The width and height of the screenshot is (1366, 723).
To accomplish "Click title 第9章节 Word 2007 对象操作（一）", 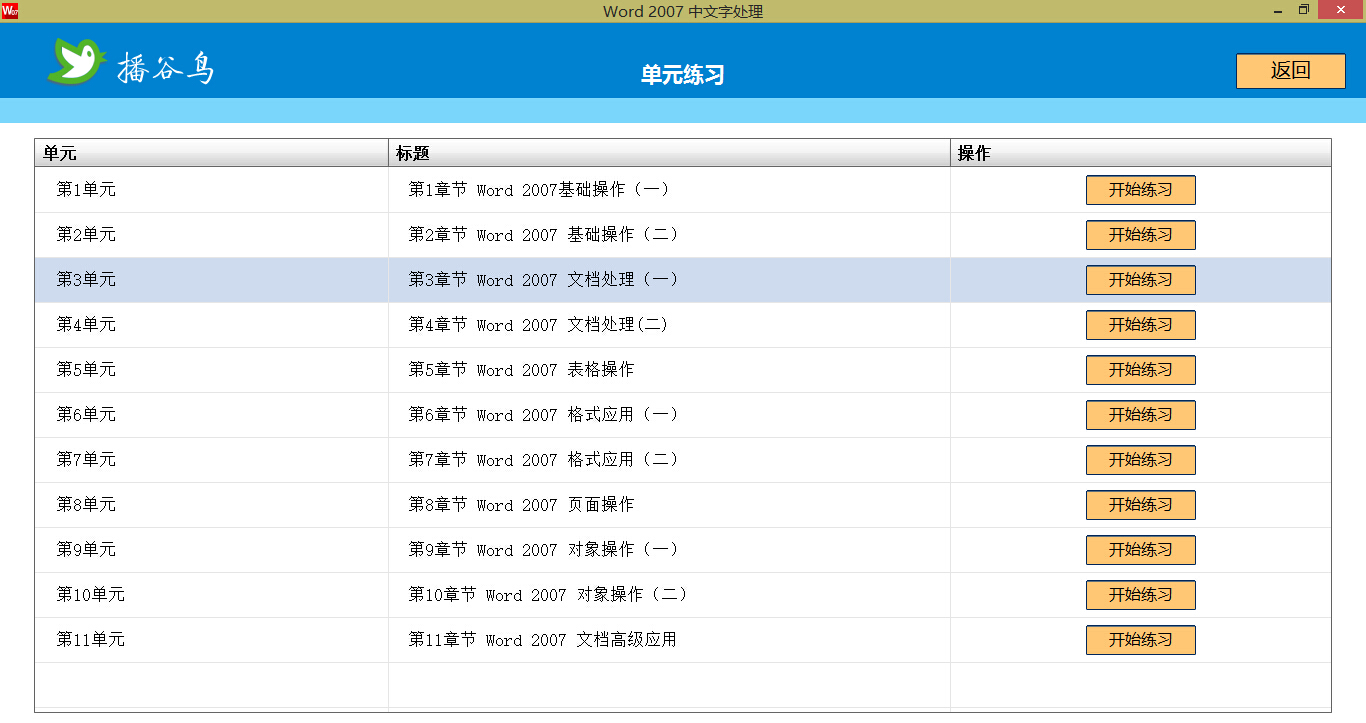I will pyautogui.click(x=543, y=550).
